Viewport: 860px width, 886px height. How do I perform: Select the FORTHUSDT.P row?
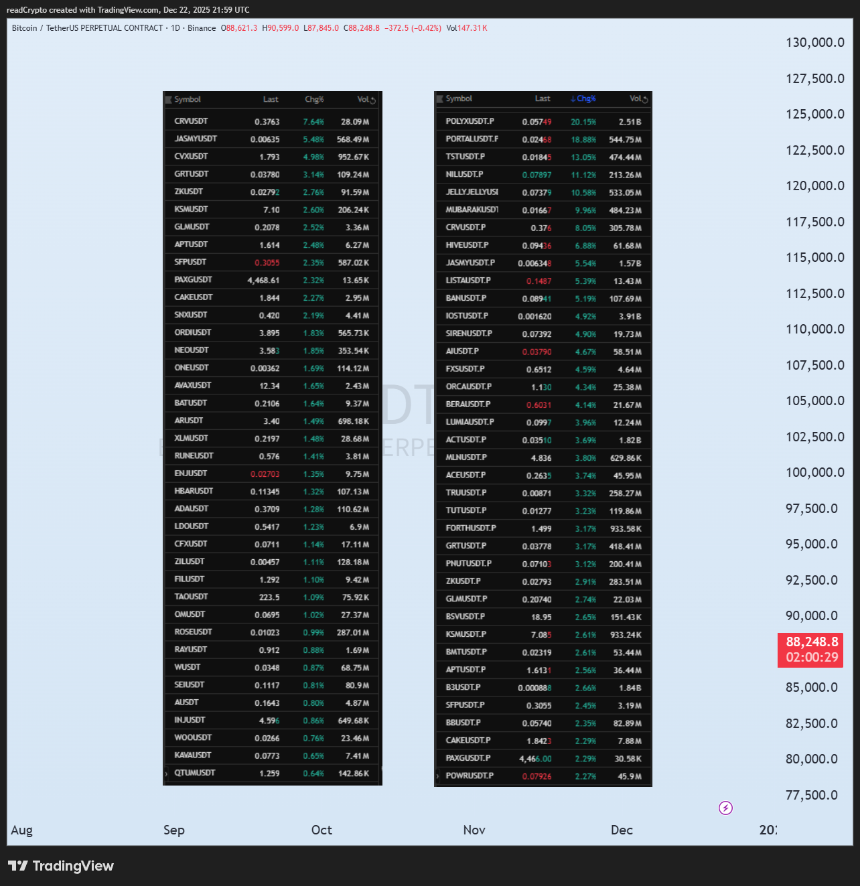[544, 528]
